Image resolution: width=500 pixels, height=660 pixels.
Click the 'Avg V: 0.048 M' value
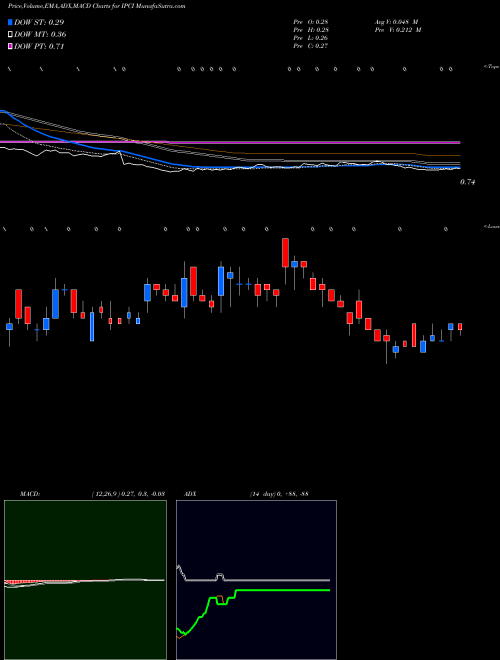pyautogui.click(x=397, y=22)
